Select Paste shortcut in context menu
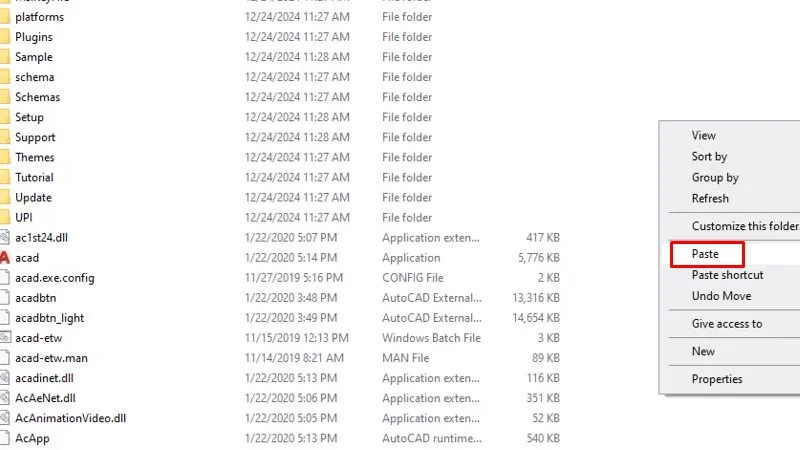800x450 pixels. (x=727, y=275)
